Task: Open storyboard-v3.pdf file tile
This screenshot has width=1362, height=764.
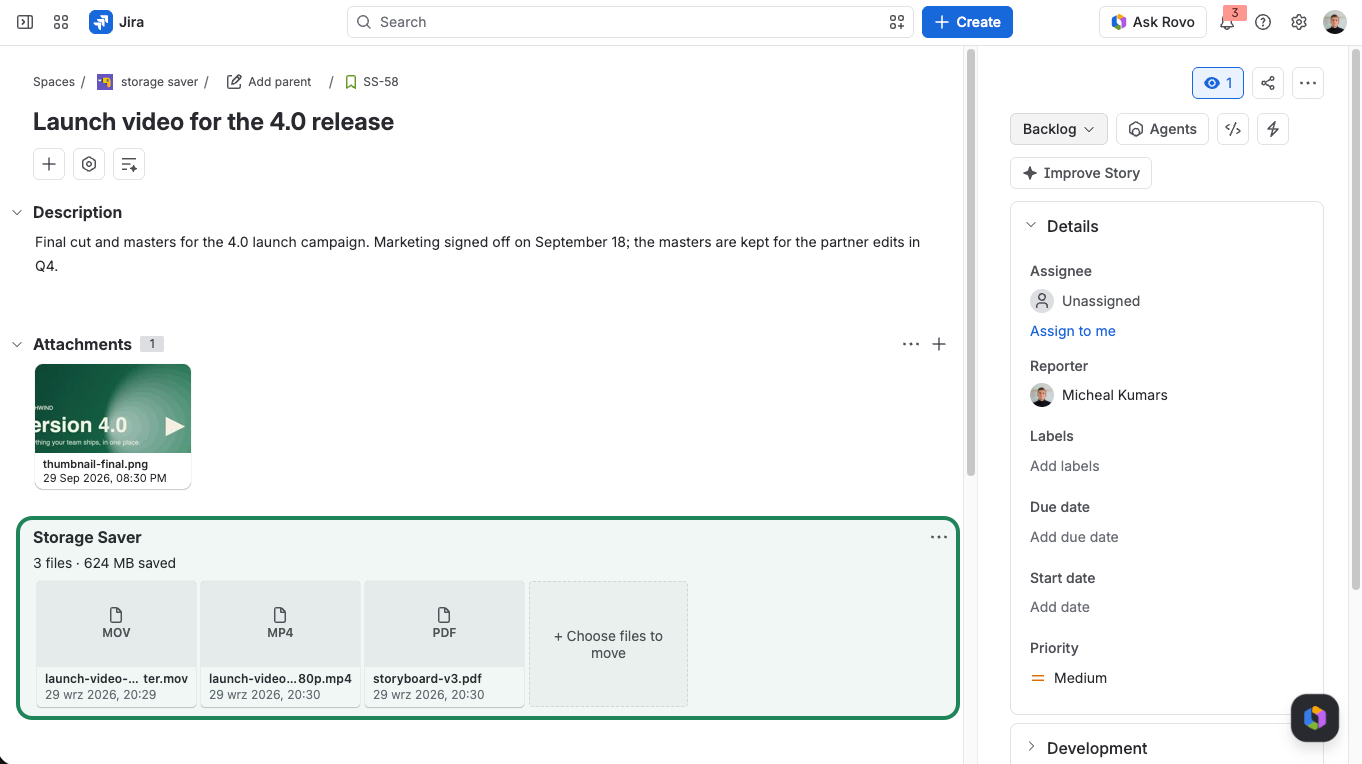Action: [444, 644]
